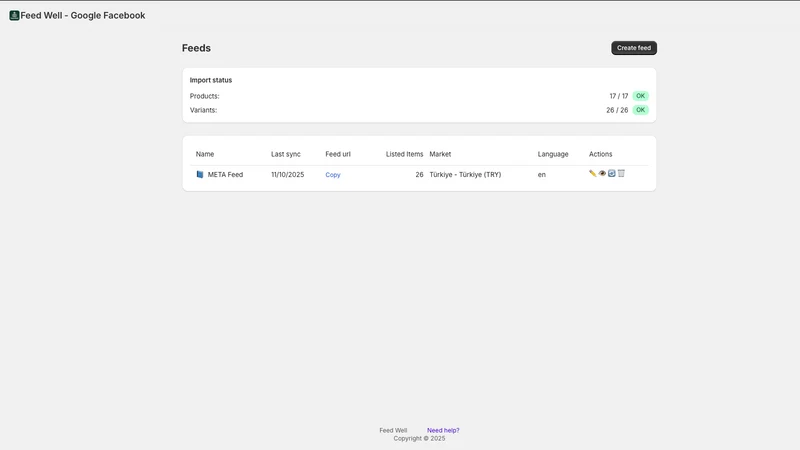The image size is (800, 450).
Task: Click the Variants OK status badge
Action: [640, 110]
